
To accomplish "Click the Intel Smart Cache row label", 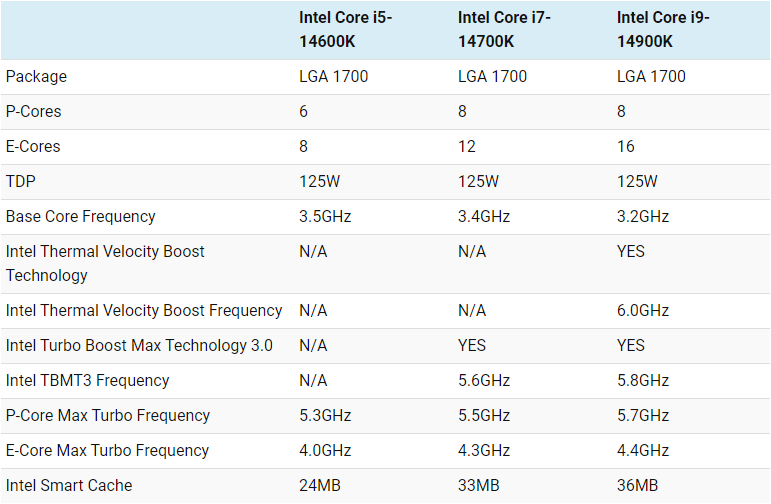I will coord(69,485).
